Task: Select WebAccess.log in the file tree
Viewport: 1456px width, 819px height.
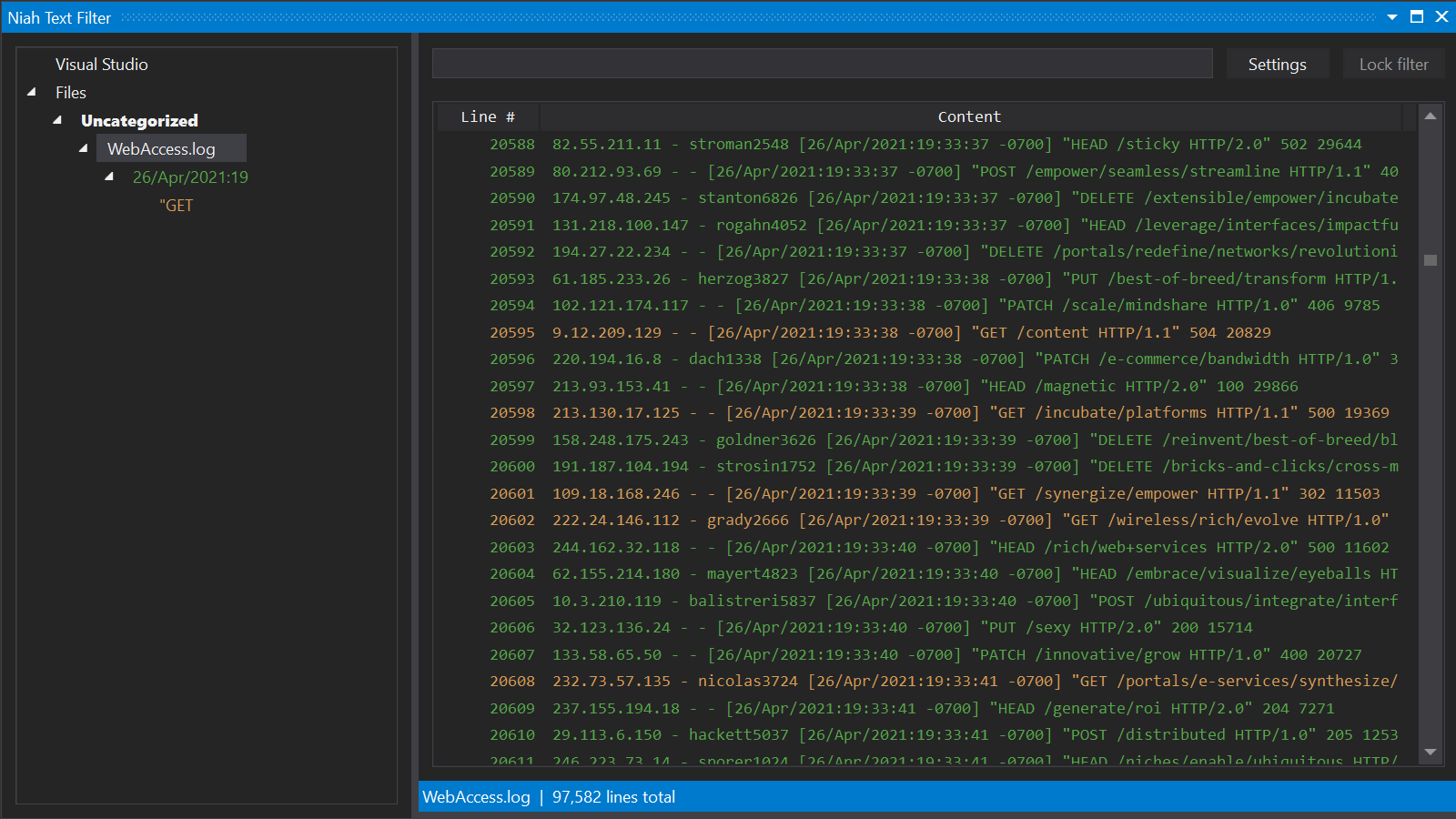Action: (x=171, y=147)
